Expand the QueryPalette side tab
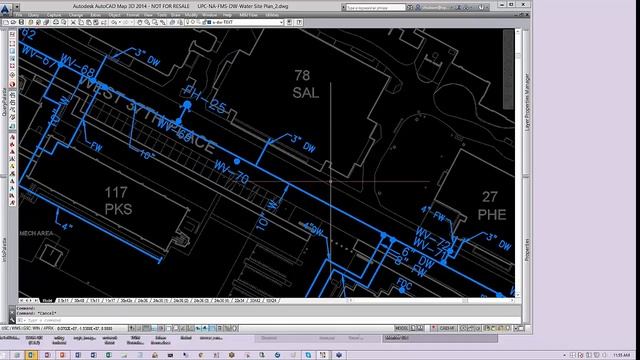640x360 pixels. coord(4,102)
